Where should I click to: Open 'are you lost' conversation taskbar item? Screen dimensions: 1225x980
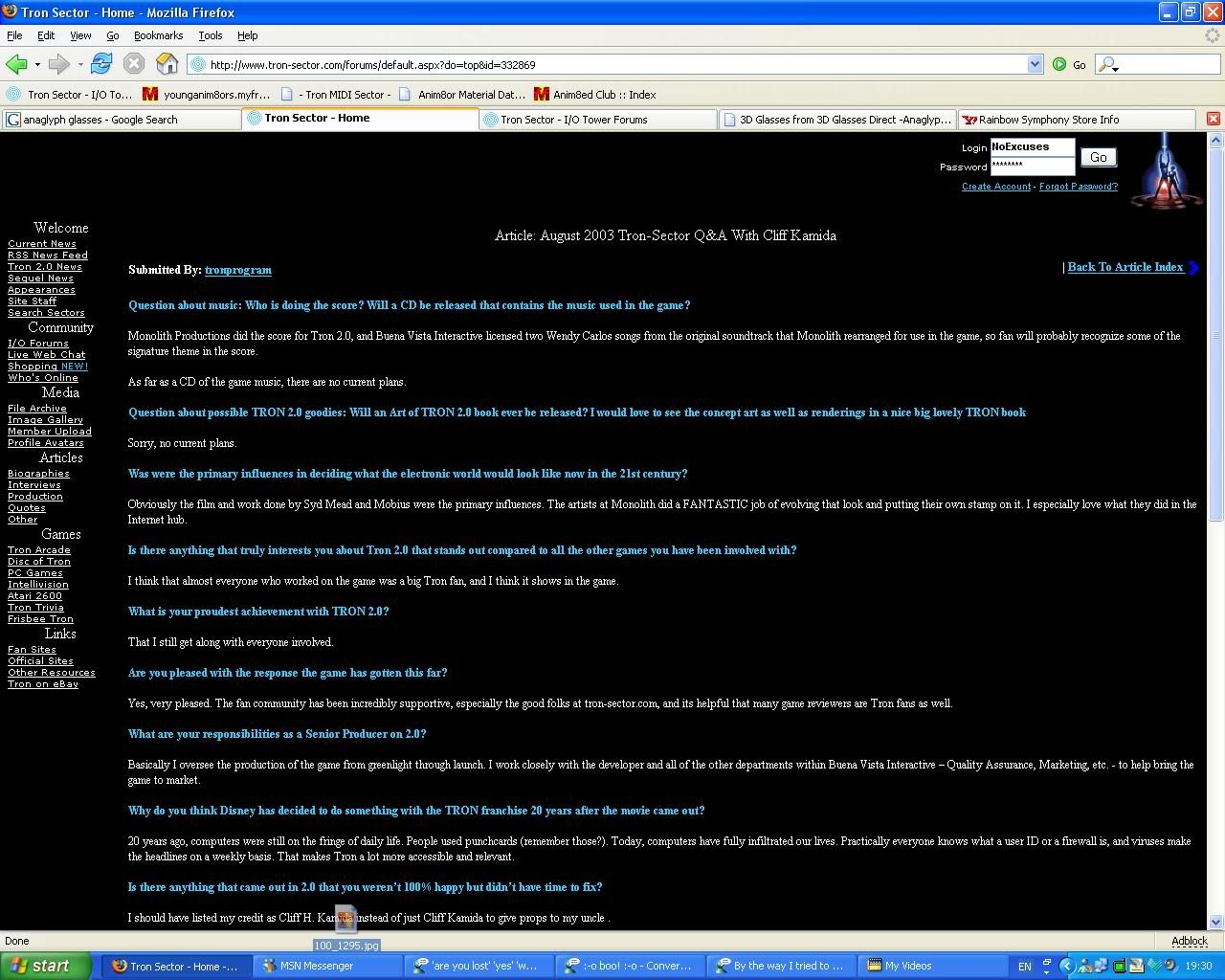479,966
